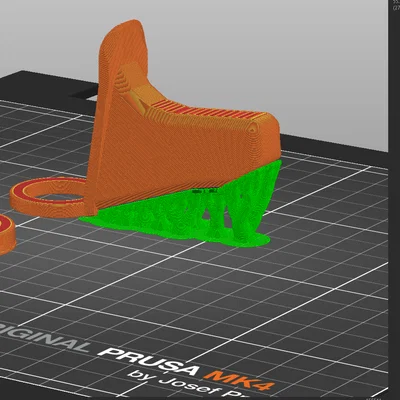Click the small dark marks on support interface
400x400 pixels.
(x=205, y=191)
